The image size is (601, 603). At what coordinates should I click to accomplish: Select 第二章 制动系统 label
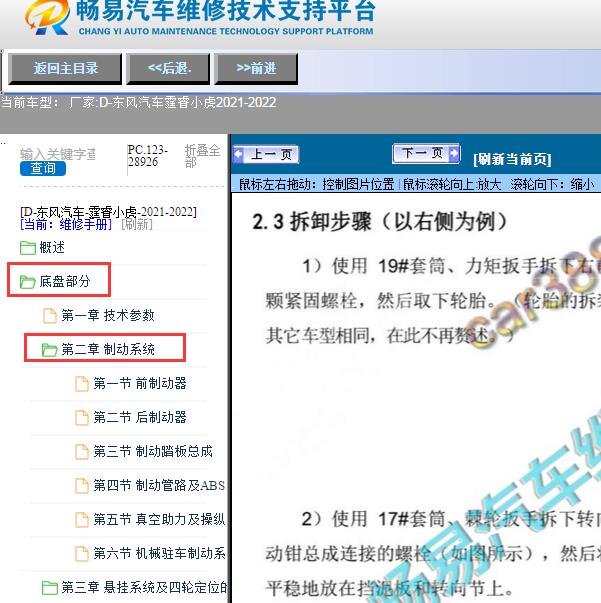click(108, 349)
